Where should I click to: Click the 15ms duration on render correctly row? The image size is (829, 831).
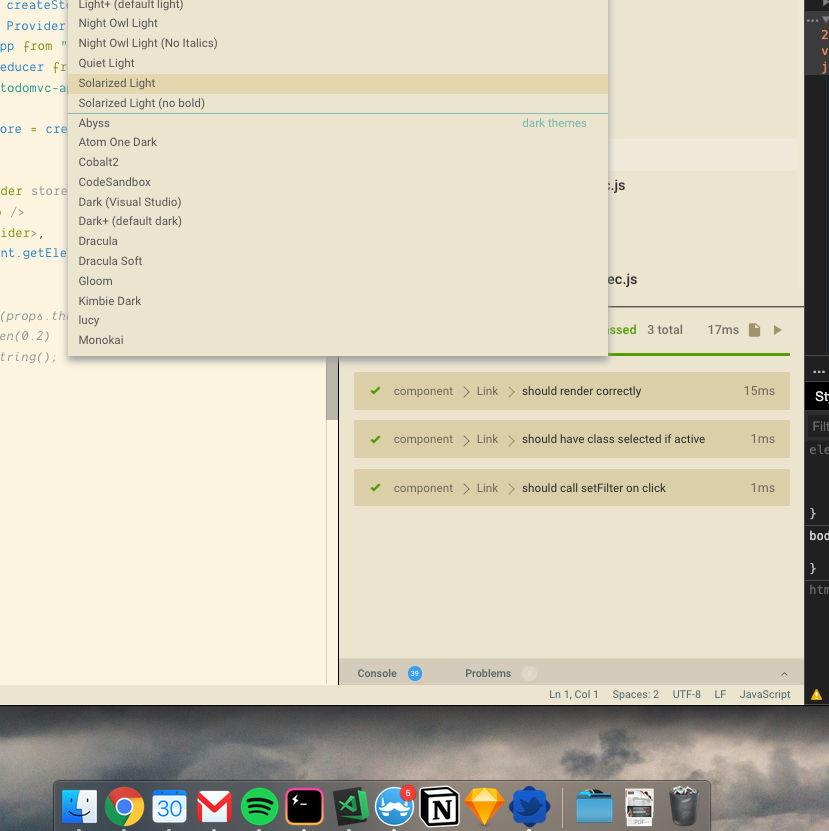pyautogui.click(x=759, y=391)
